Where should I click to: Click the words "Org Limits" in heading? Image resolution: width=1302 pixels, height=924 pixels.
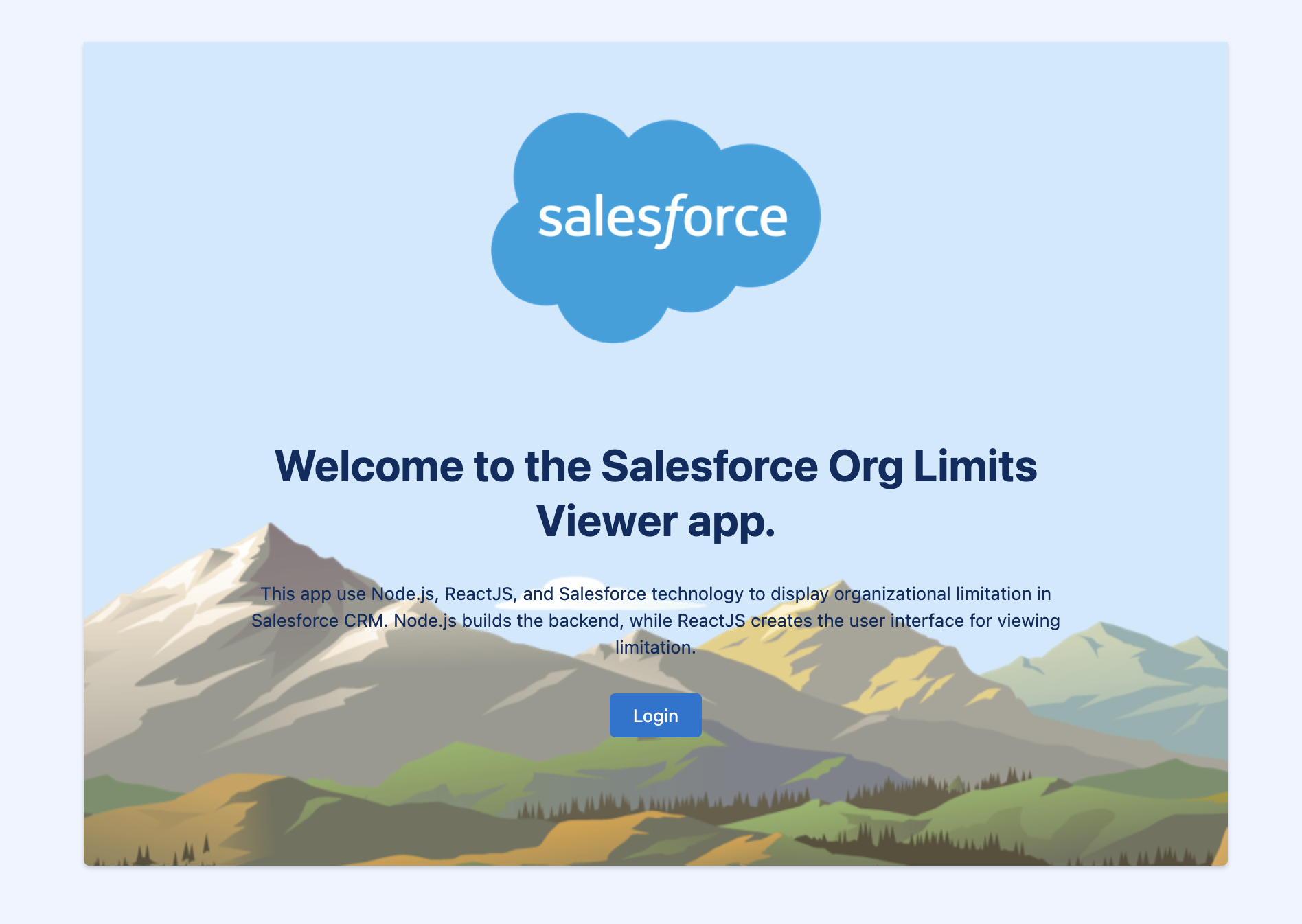click(x=933, y=466)
